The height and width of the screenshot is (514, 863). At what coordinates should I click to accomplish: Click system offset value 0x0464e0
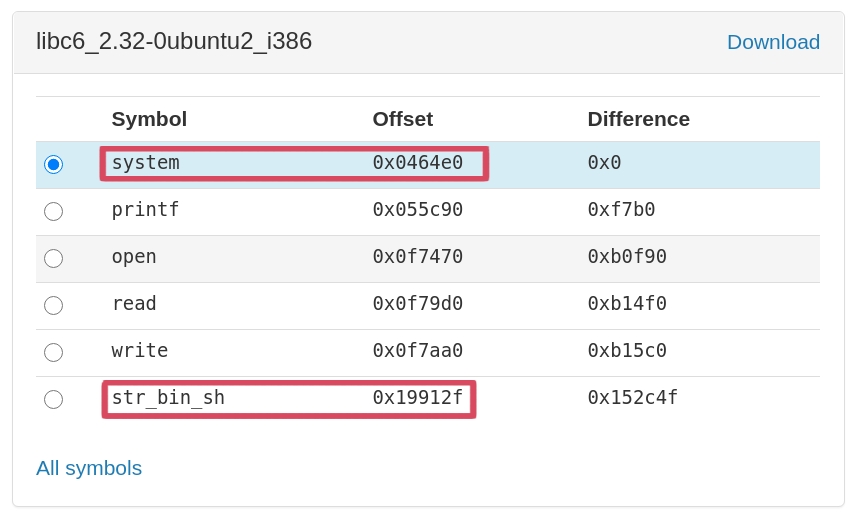(x=417, y=162)
